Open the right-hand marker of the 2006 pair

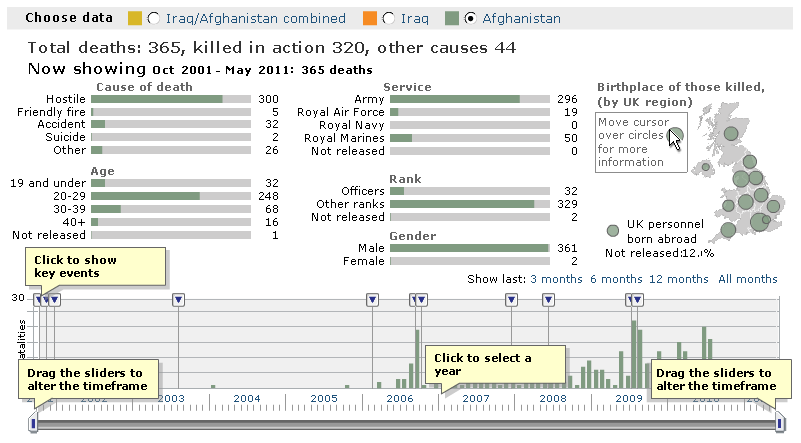pos(421,300)
